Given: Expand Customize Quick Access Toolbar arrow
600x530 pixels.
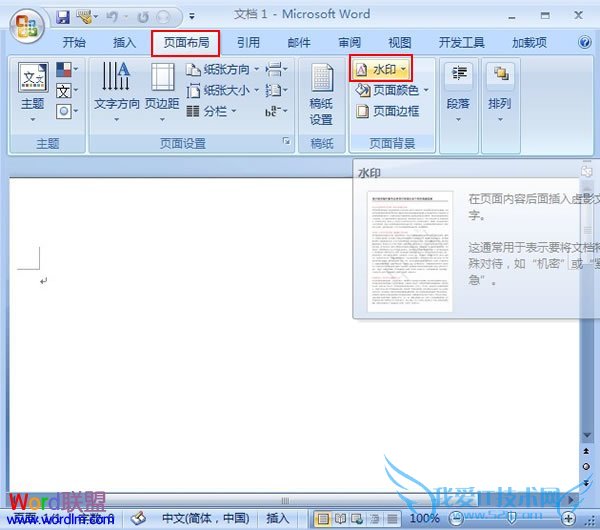Looking at the screenshot, I should click(192, 16).
